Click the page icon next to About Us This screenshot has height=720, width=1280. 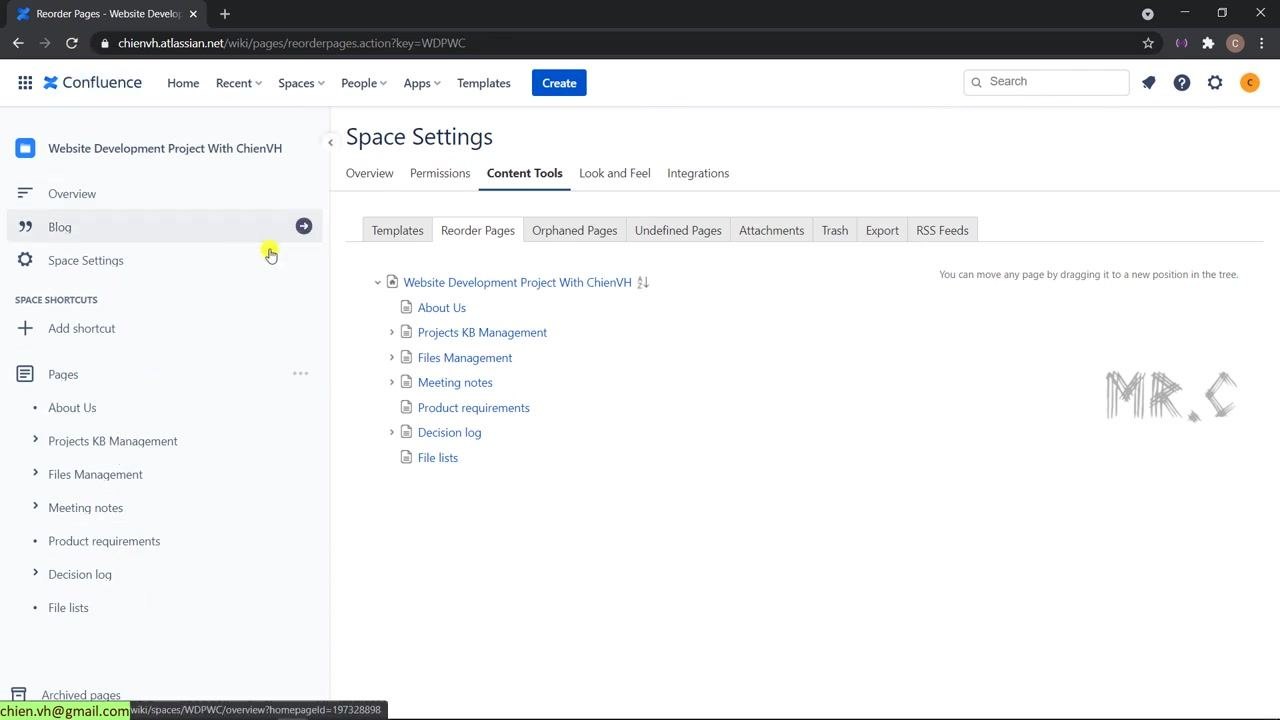click(x=406, y=307)
